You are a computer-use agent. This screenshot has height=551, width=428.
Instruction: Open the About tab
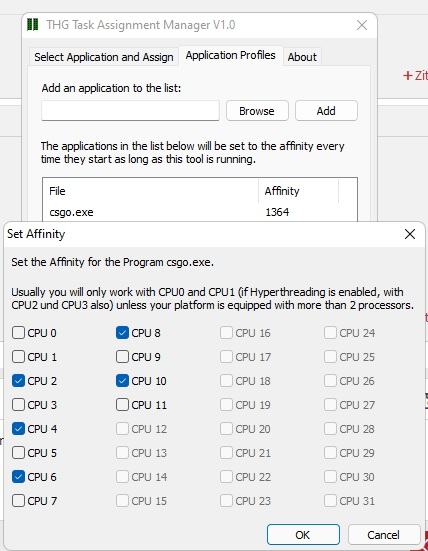pyautogui.click(x=302, y=57)
